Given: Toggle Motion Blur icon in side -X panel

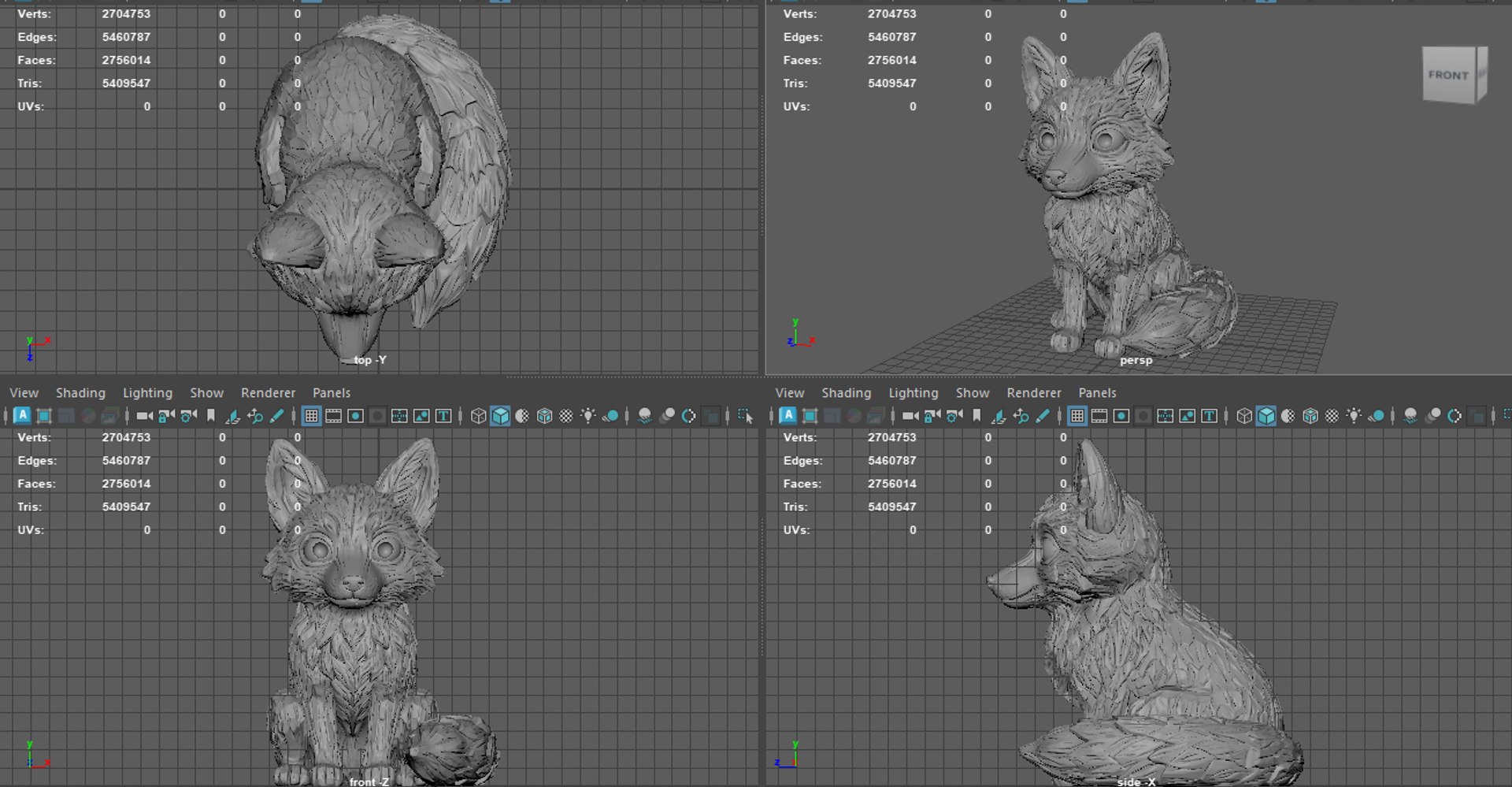Looking at the screenshot, I should pos(1432,416).
